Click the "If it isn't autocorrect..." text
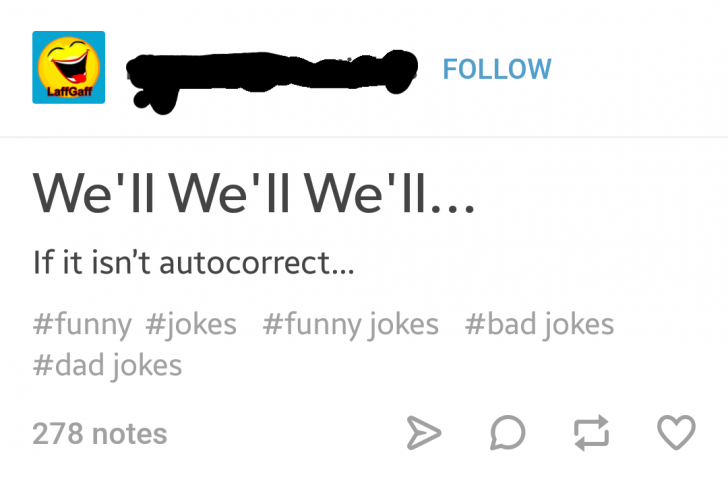 point(194,262)
